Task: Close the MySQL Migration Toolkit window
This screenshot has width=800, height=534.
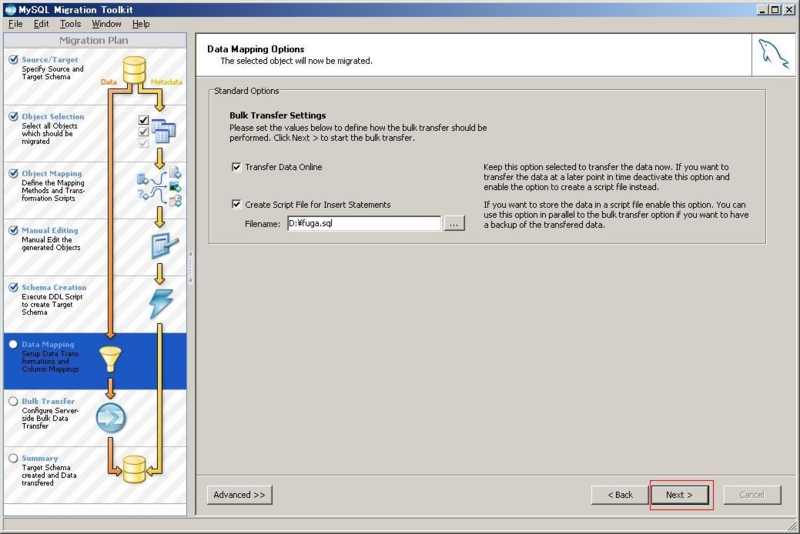Action: coord(789,10)
